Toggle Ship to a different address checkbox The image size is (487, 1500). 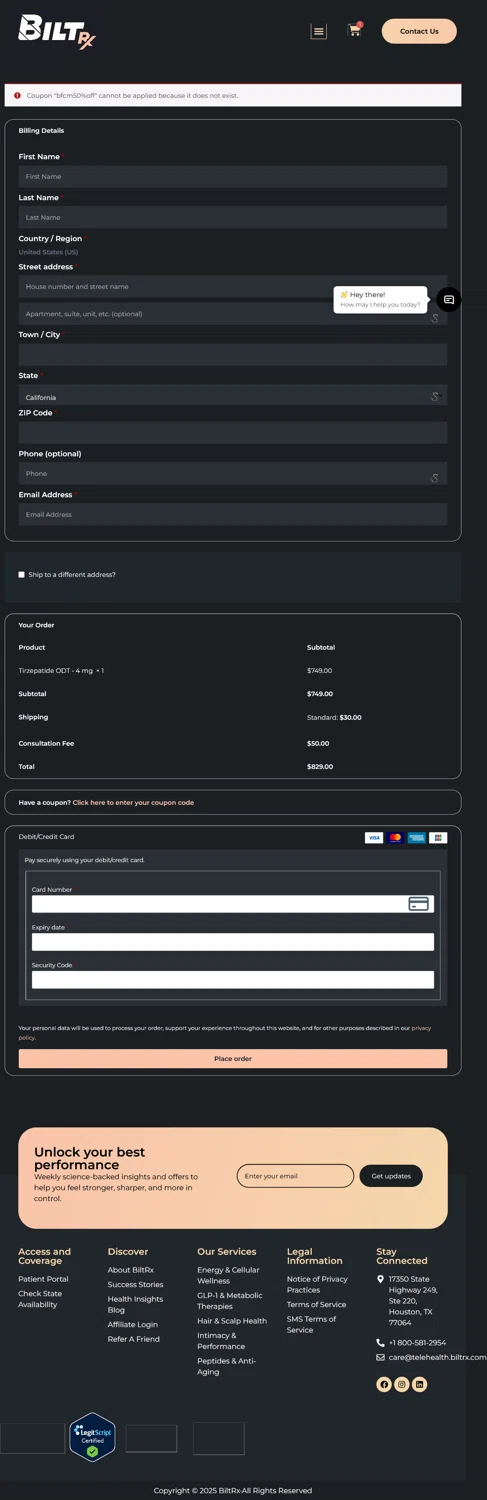21,575
